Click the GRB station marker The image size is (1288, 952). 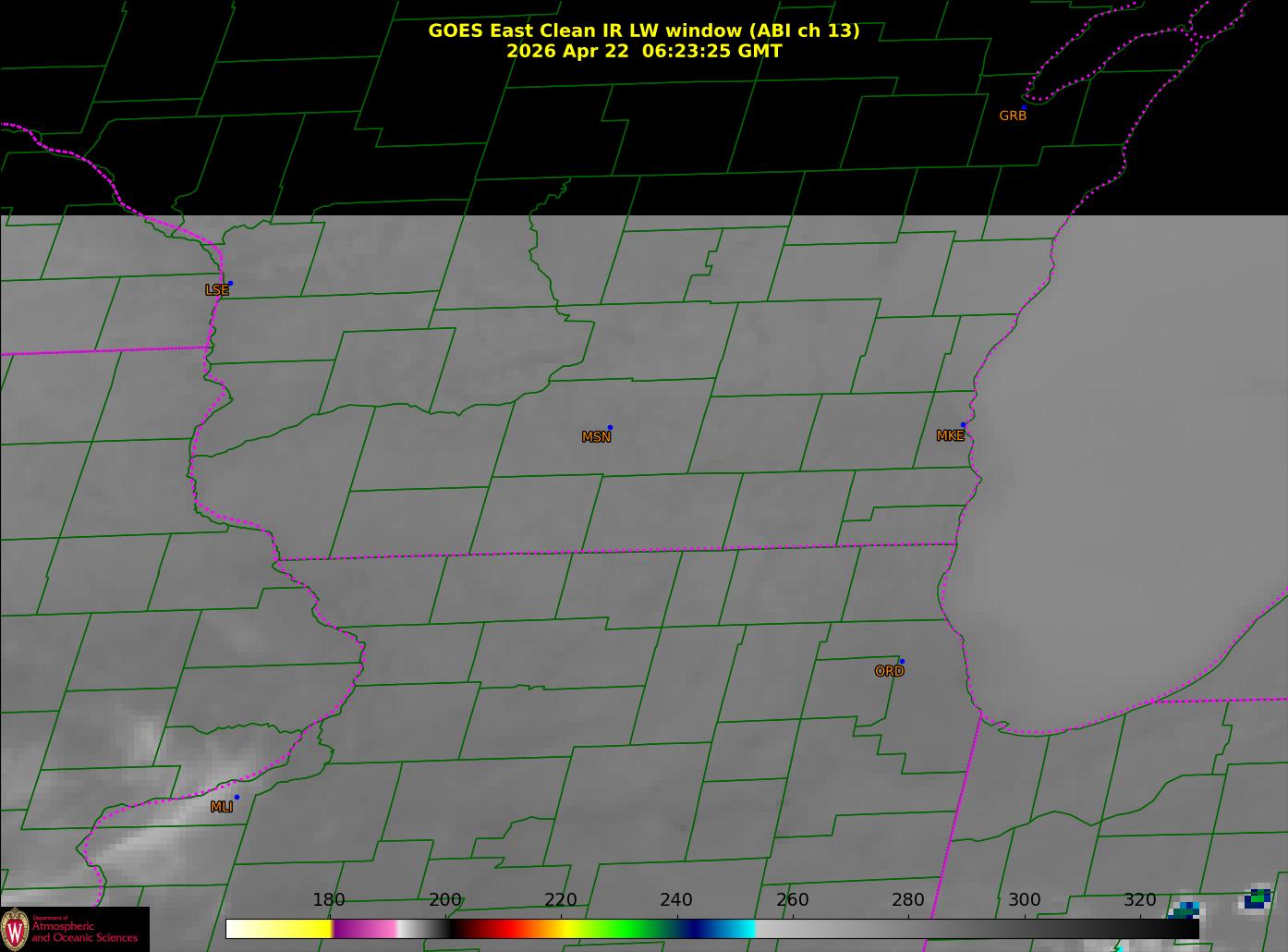[1023, 107]
